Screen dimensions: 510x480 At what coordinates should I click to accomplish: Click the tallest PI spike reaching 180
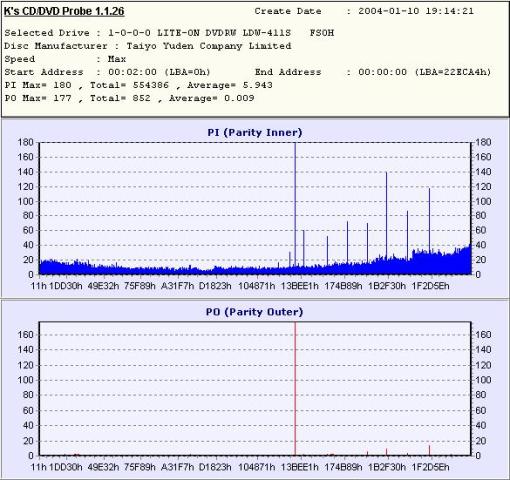(295, 207)
